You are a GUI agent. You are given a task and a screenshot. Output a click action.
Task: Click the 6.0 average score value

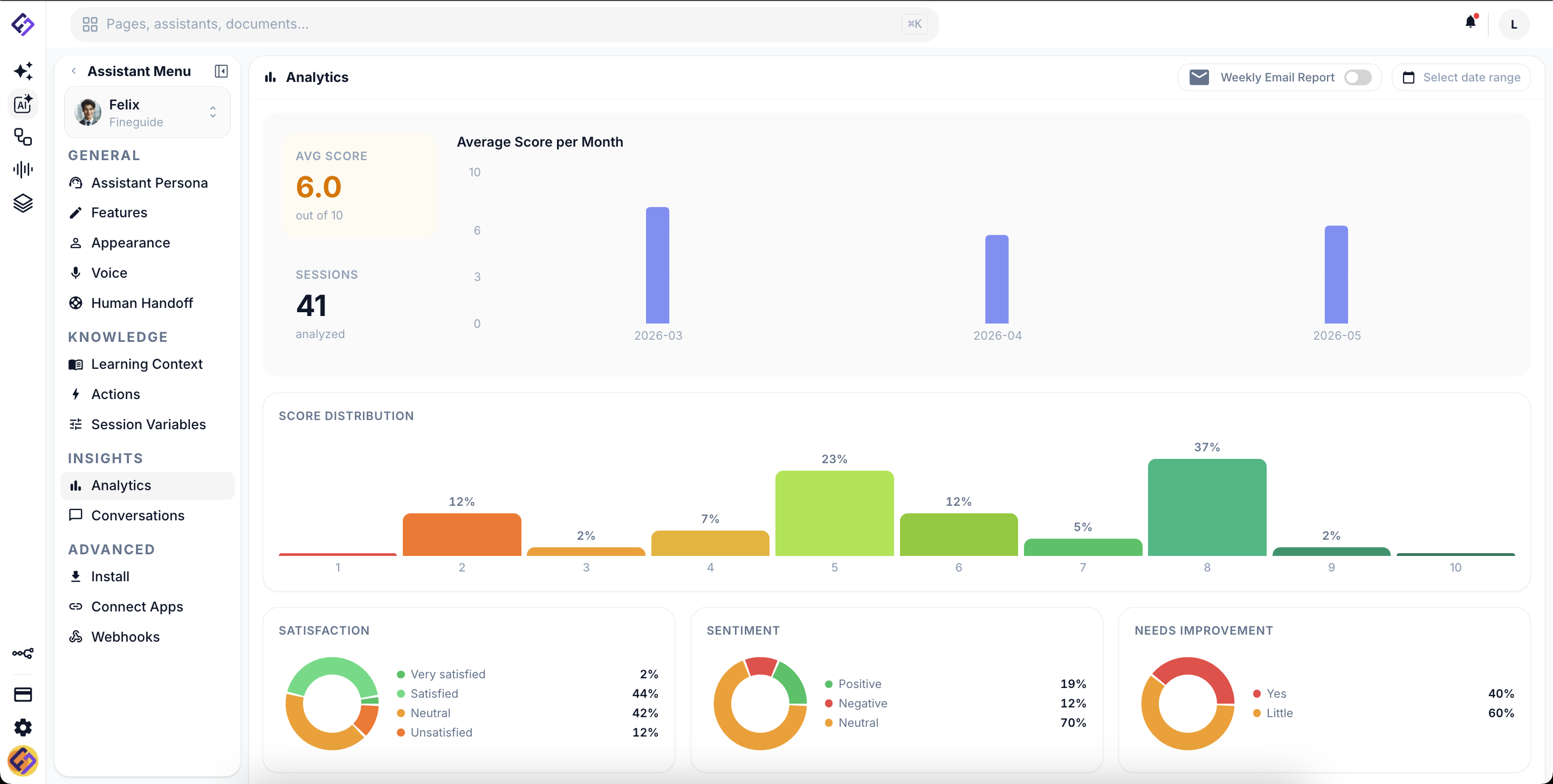click(318, 187)
